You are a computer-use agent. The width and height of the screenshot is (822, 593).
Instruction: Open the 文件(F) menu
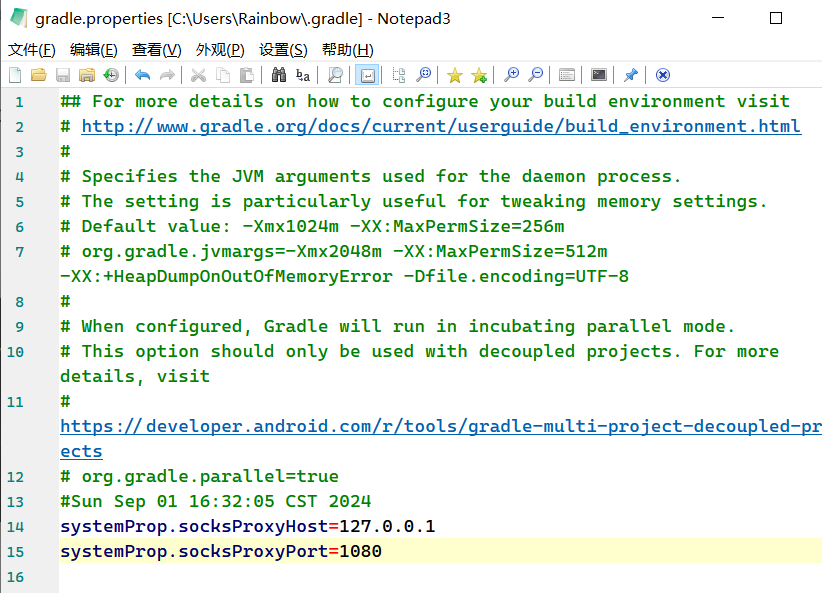point(31,50)
